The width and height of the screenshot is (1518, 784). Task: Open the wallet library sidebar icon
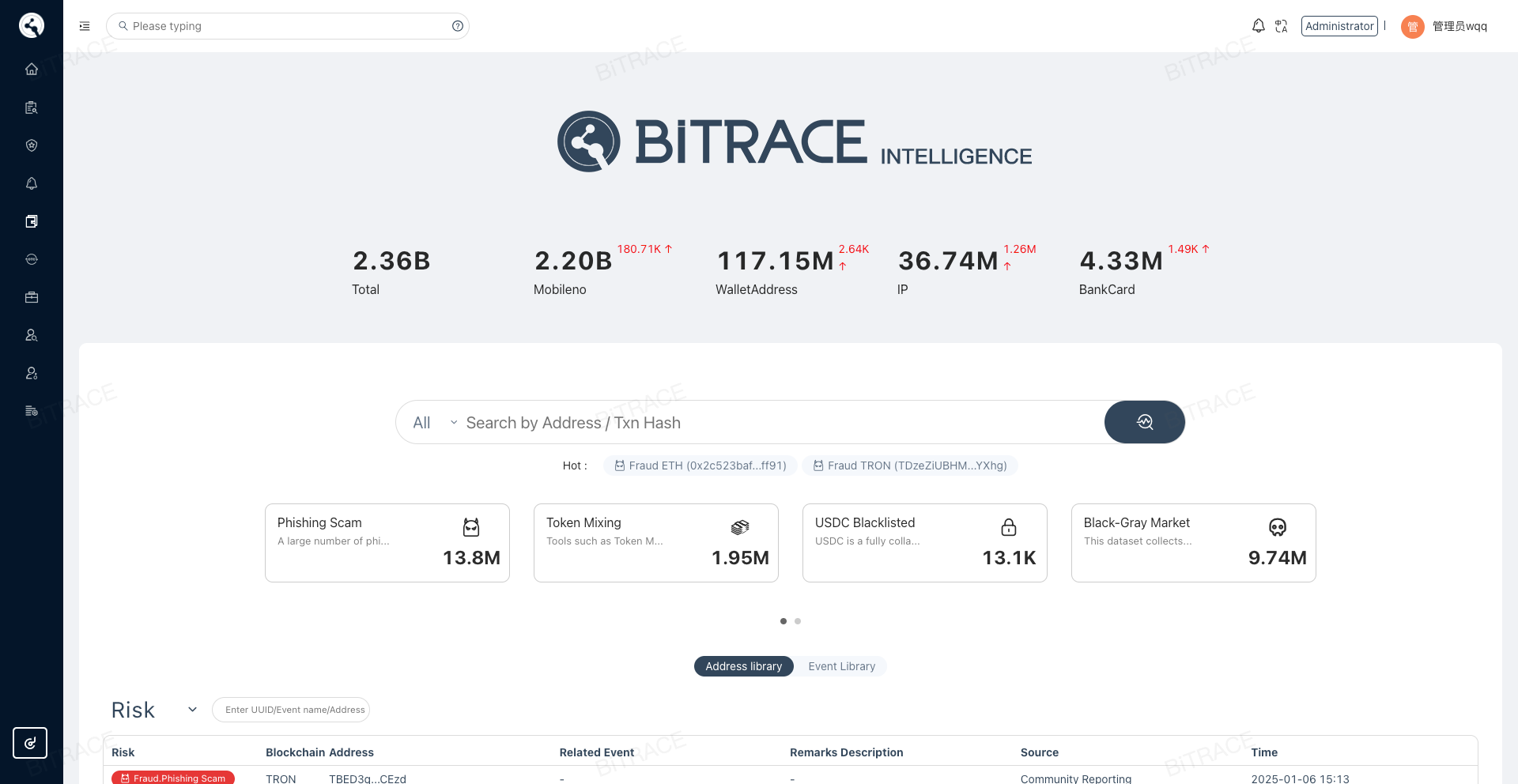coord(32,221)
